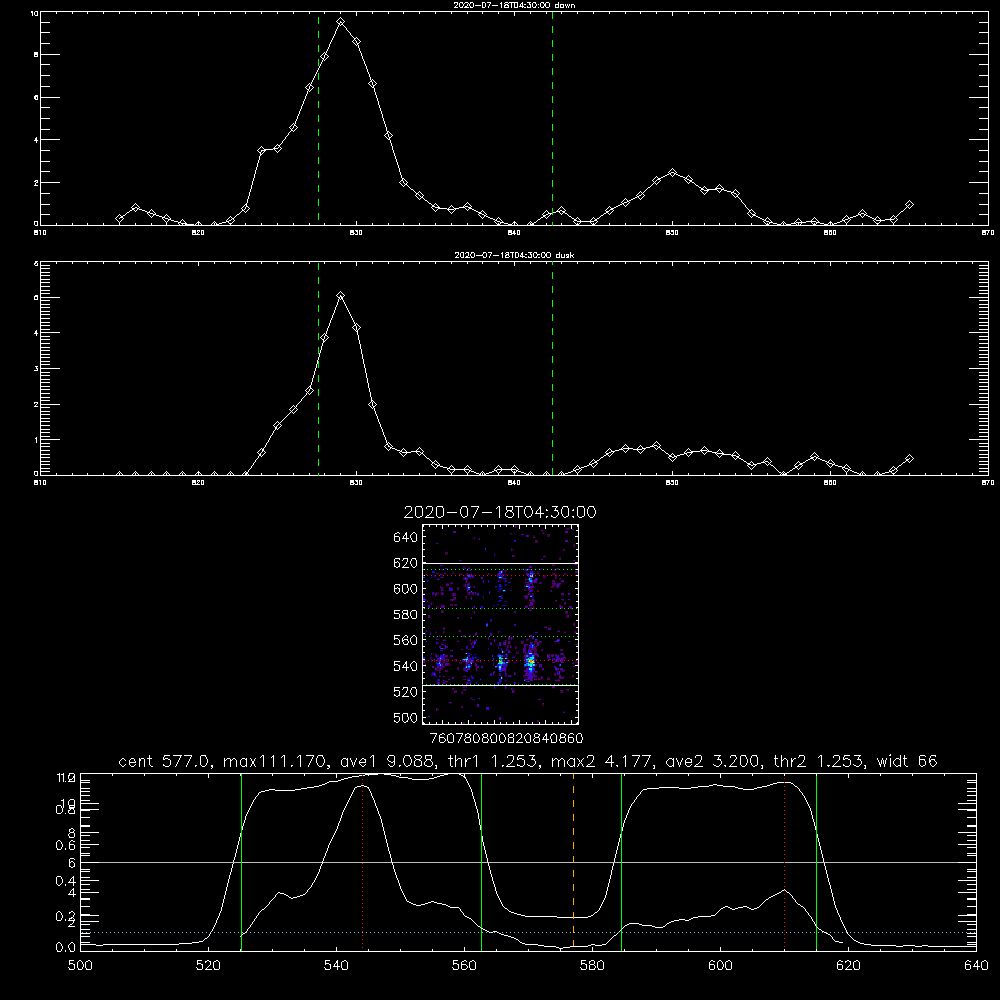Click the dawn plot title text
The image size is (1000, 1000).
pos(514,5)
